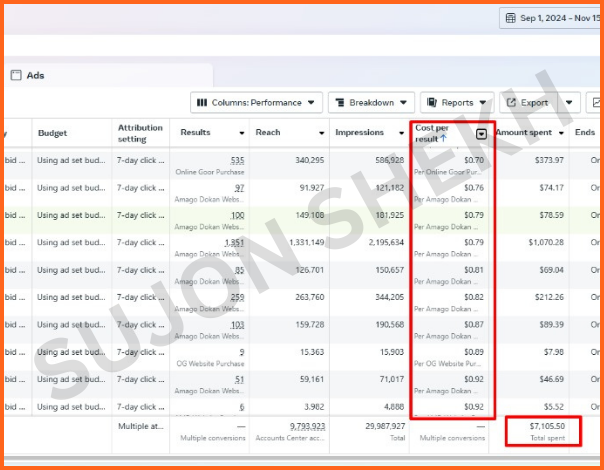Screen dimensions: 604x470
Task: Click the Export button
Action: 528,102
